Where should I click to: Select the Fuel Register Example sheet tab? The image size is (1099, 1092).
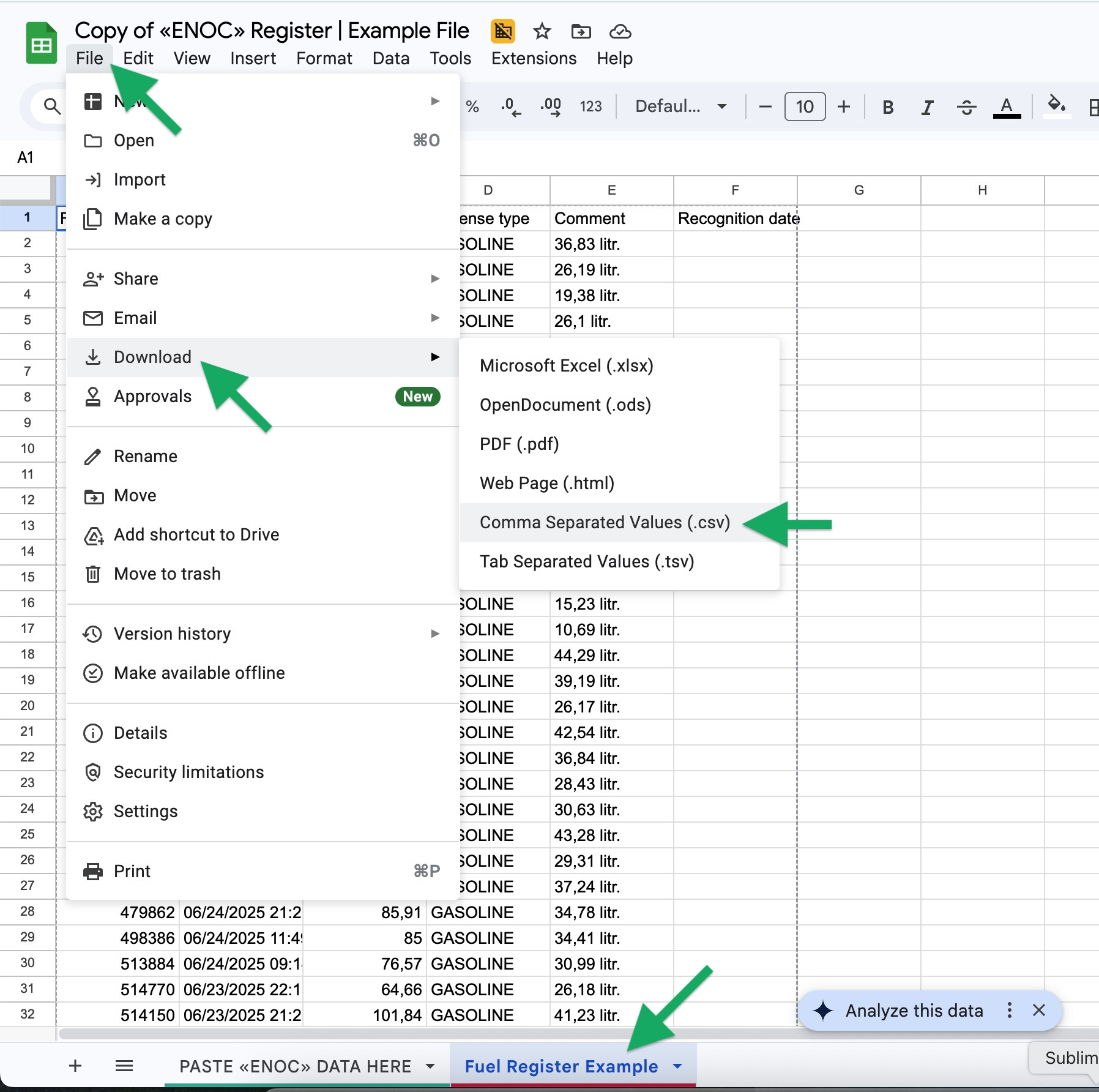coord(561,1066)
